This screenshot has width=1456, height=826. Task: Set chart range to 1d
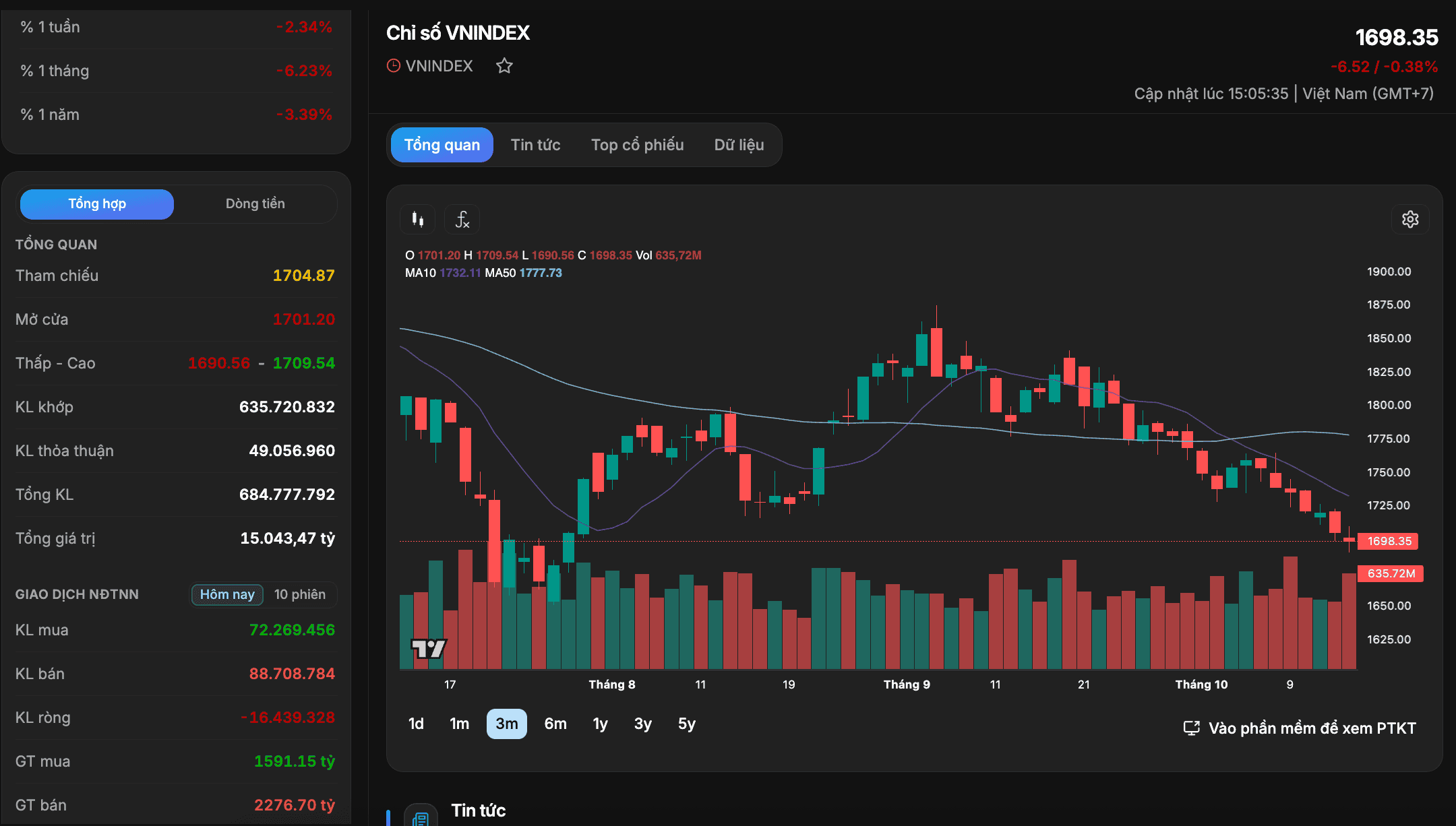[417, 724]
